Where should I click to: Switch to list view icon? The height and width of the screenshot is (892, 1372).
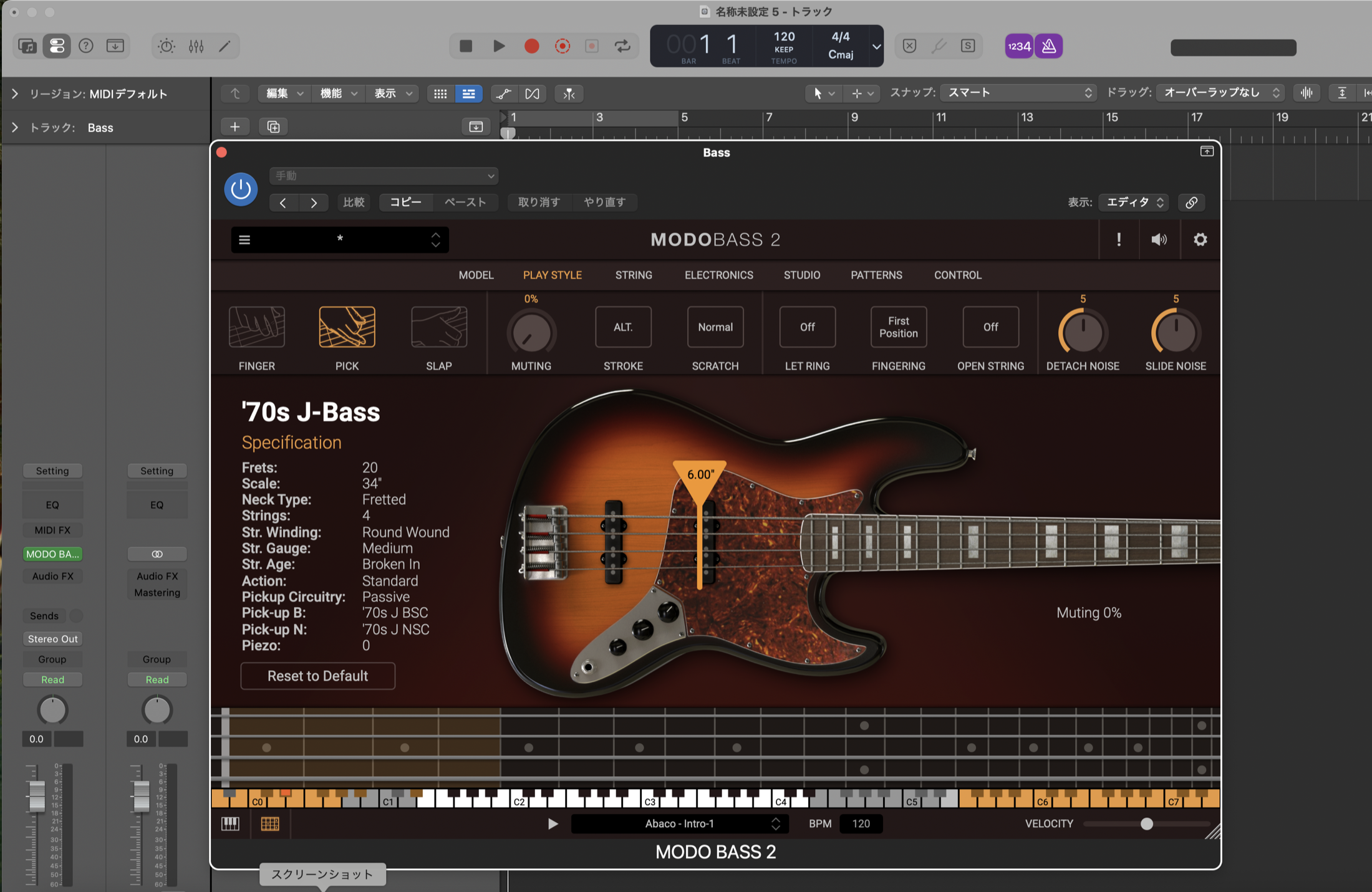click(468, 94)
